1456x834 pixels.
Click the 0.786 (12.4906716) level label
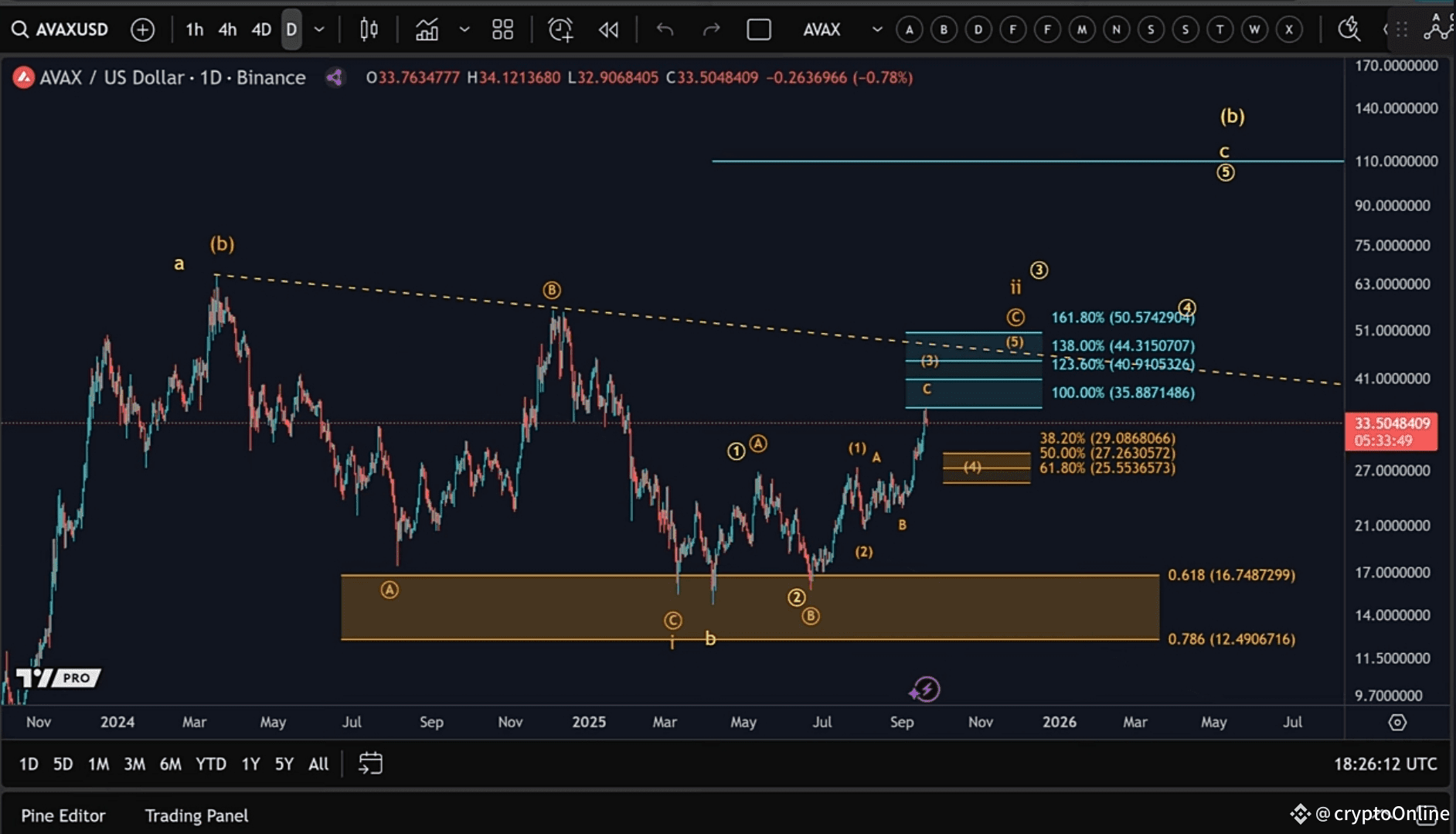click(x=1231, y=638)
